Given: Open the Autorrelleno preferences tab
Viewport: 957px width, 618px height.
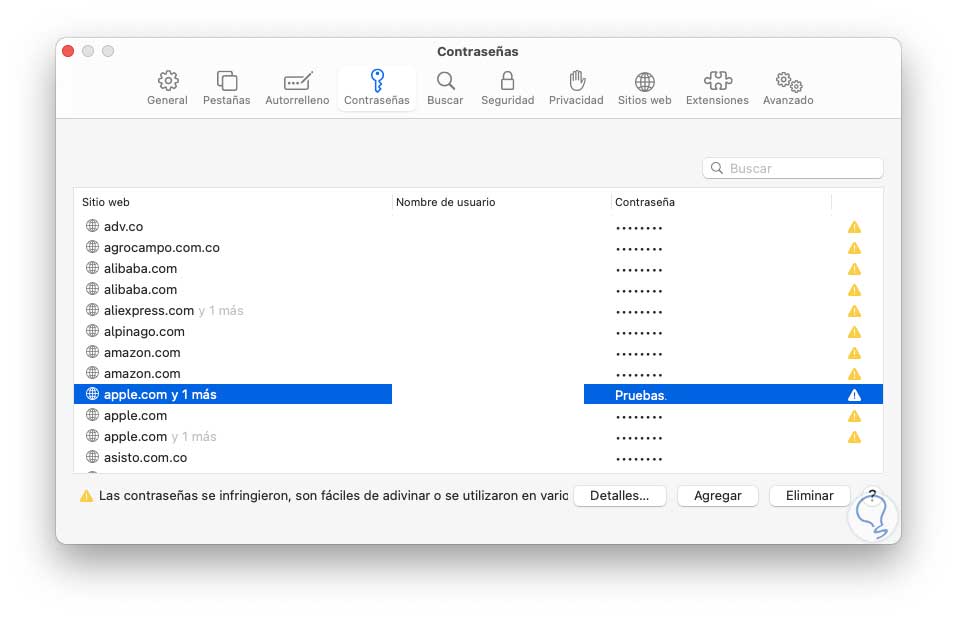Looking at the screenshot, I should click(297, 88).
